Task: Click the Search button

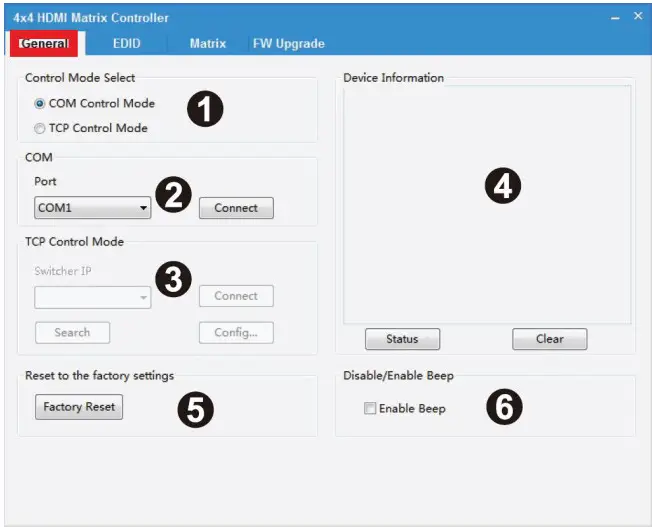Action: point(72,332)
